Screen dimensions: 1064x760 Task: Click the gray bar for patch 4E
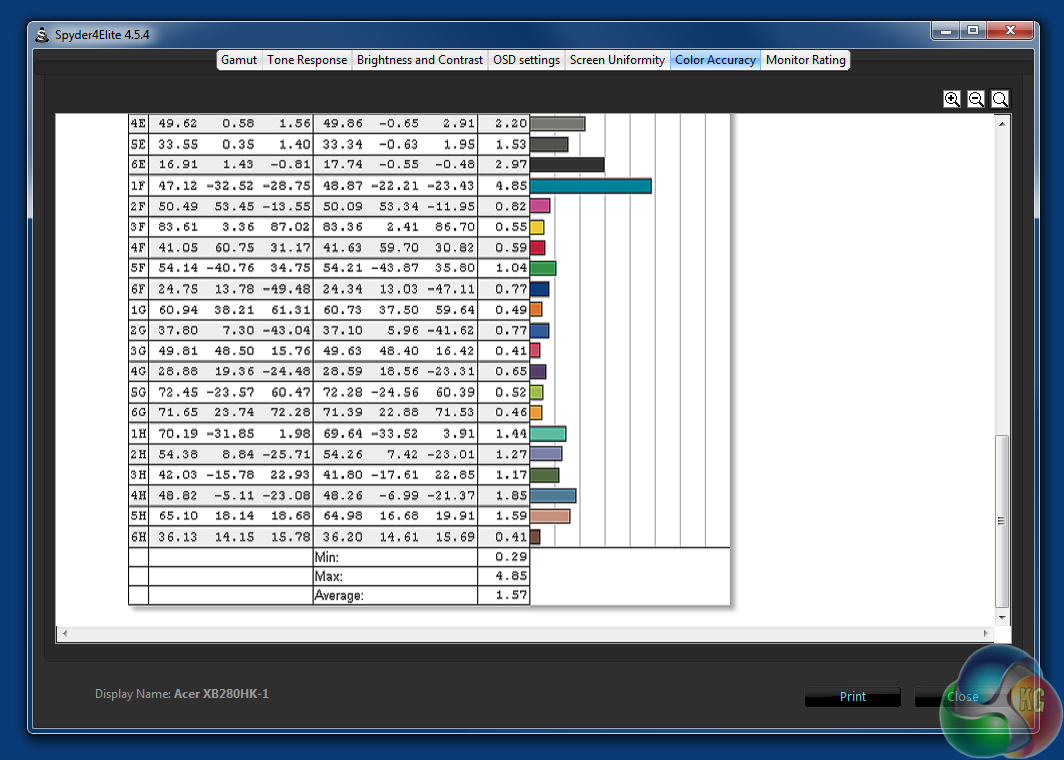pyautogui.click(x=557, y=124)
